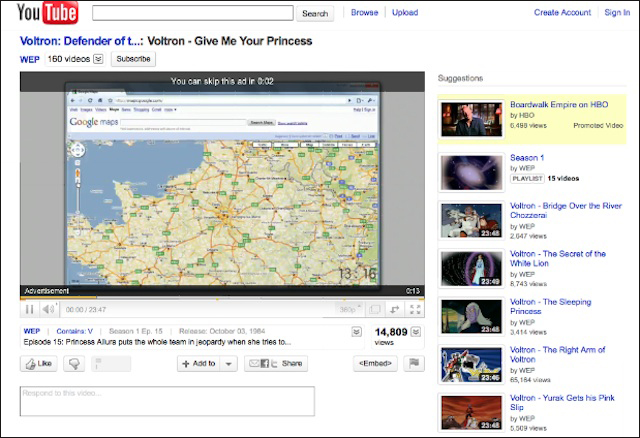Screen dimensions: 640x438
Task: Click Season 1 Ep. 15 text
Action: pyautogui.click(x=136, y=331)
